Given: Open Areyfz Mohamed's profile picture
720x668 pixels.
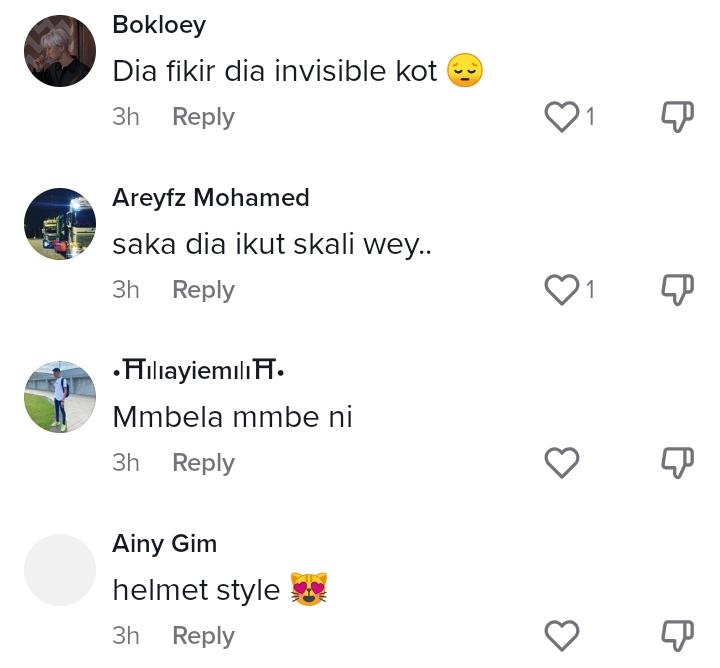Looking at the screenshot, I should coord(60,224).
